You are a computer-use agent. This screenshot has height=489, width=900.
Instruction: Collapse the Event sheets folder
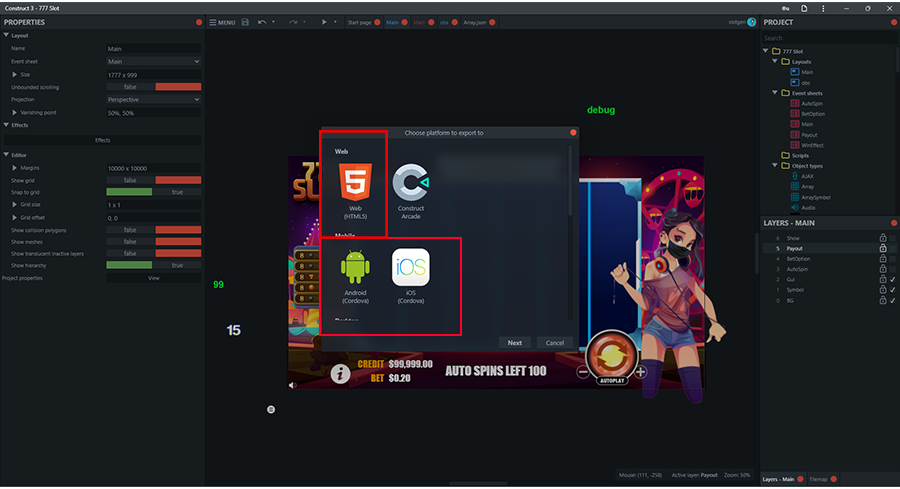[774, 92]
